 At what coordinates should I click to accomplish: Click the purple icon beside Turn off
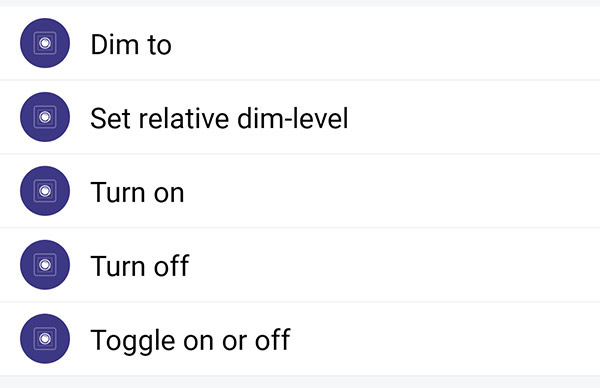[45, 264]
